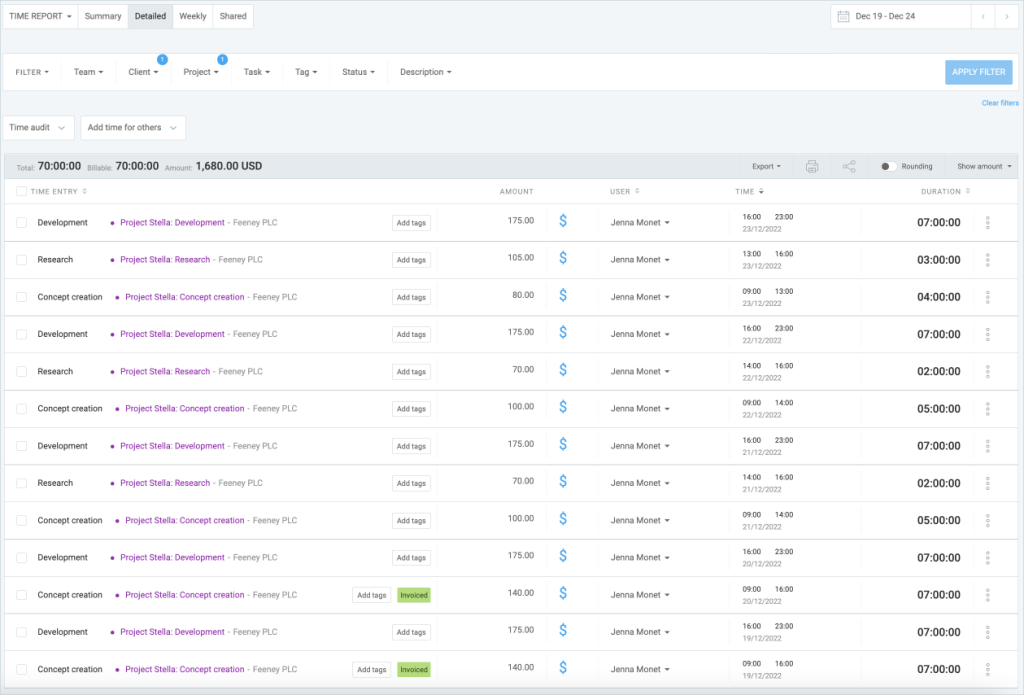The height and width of the screenshot is (695, 1024).
Task: Go to previous date range arrow
Action: point(983,16)
